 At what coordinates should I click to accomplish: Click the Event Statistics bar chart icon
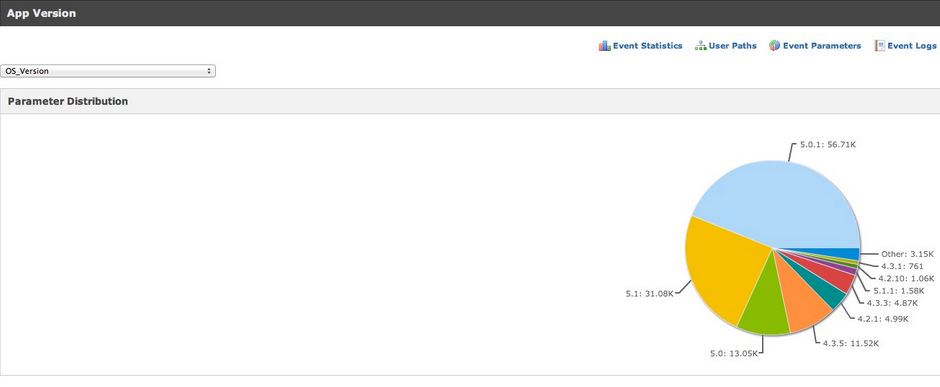coord(604,46)
